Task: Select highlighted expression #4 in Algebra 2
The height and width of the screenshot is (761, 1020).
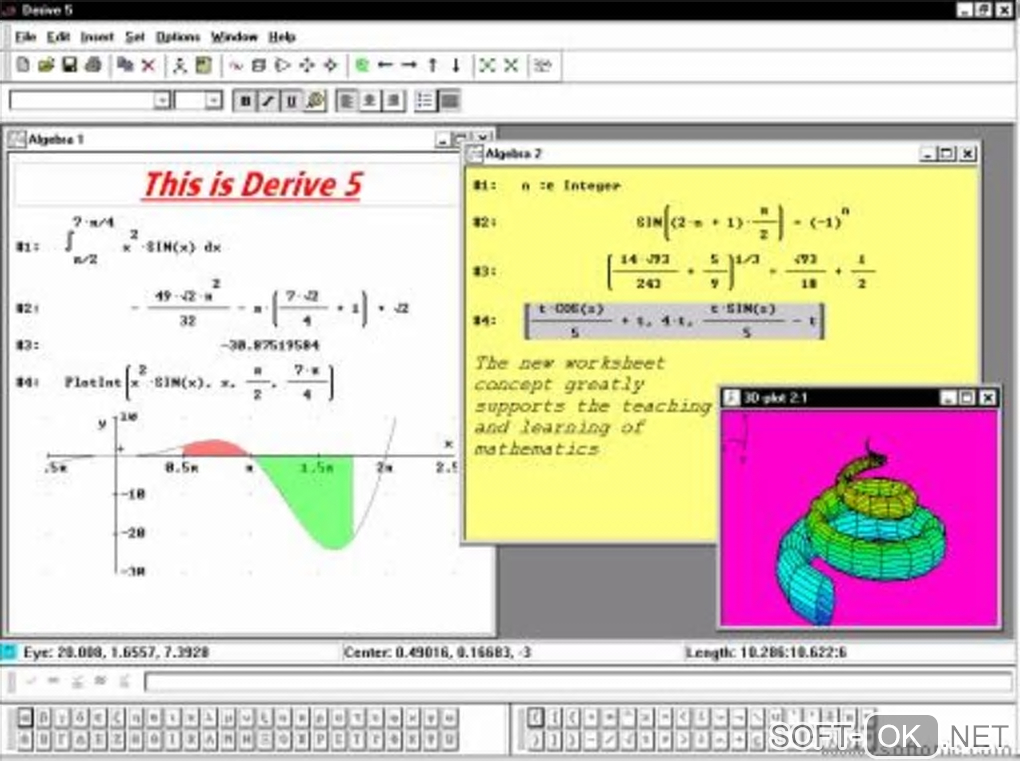Action: [674, 321]
